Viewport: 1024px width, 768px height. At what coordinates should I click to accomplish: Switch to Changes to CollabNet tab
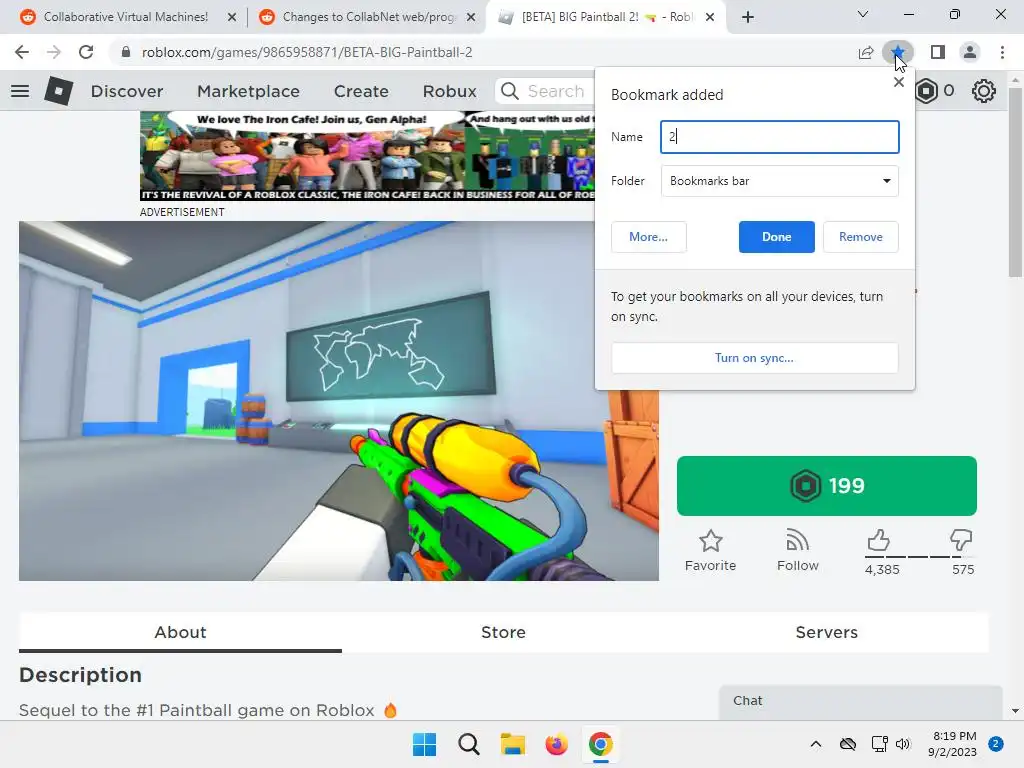(369, 17)
